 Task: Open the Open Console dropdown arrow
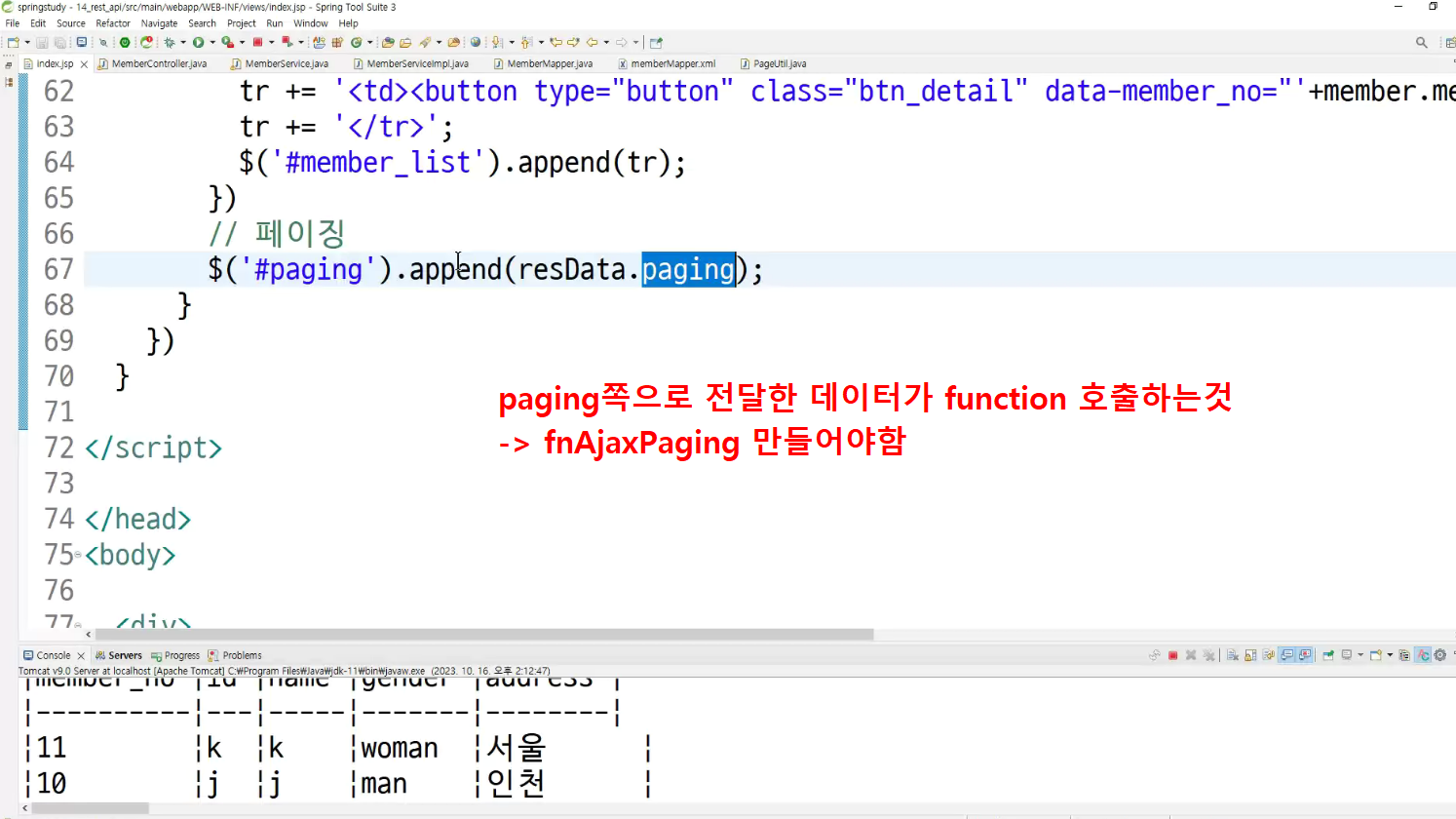click(x=1390, y=655)
